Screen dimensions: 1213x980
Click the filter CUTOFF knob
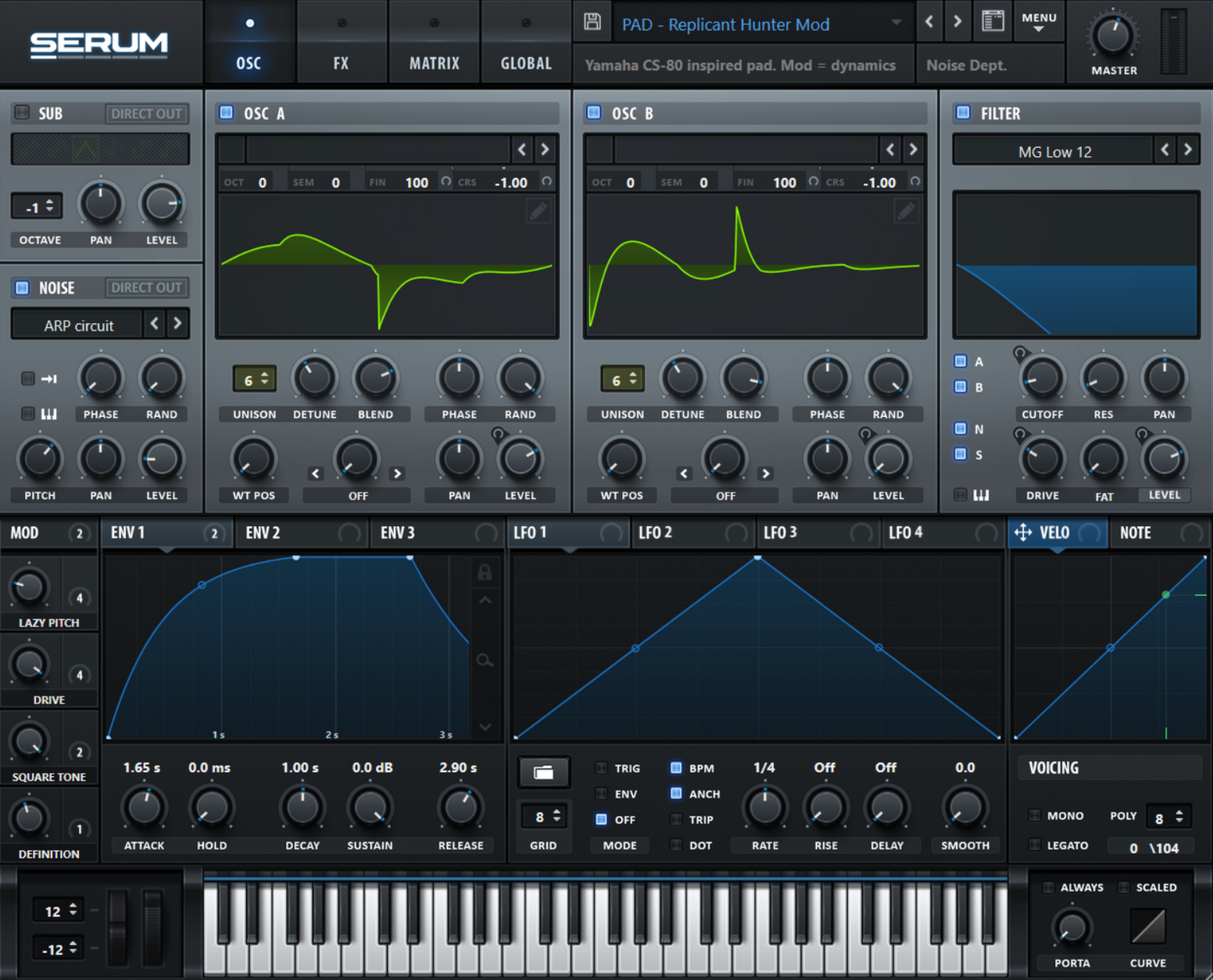click(1042, 378)
